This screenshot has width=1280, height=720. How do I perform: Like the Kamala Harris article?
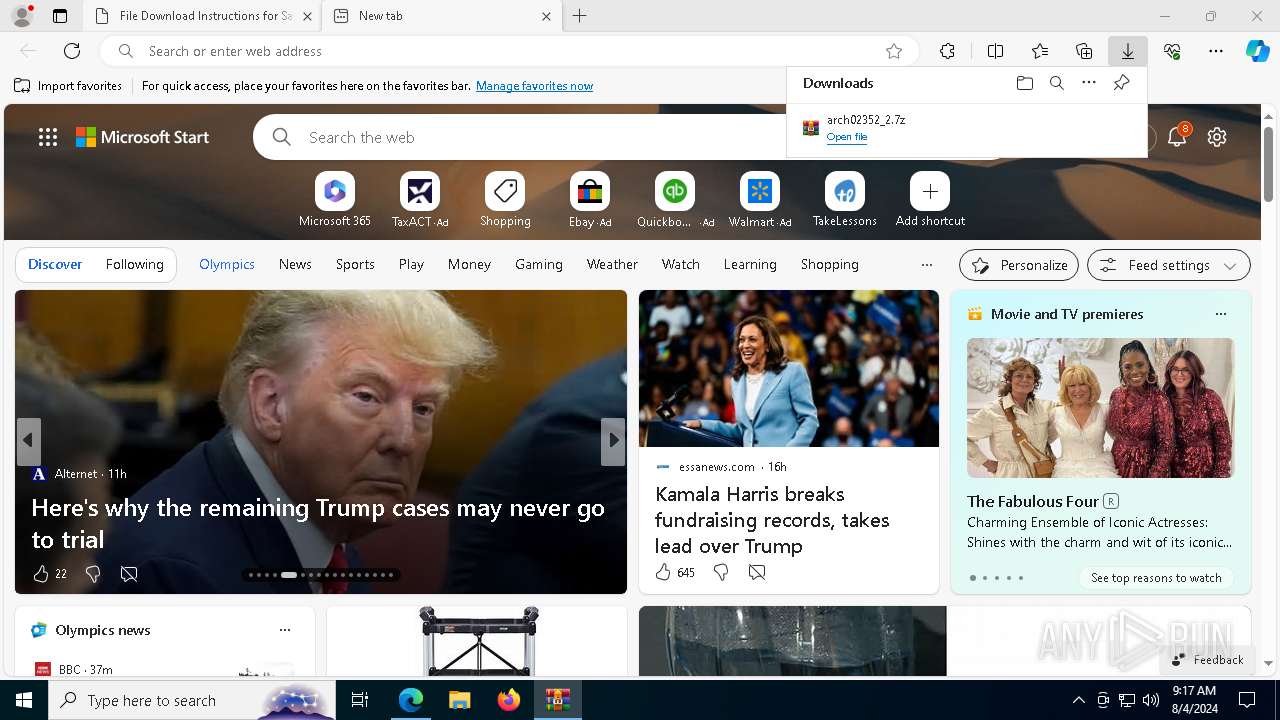[x=663, y=572]
